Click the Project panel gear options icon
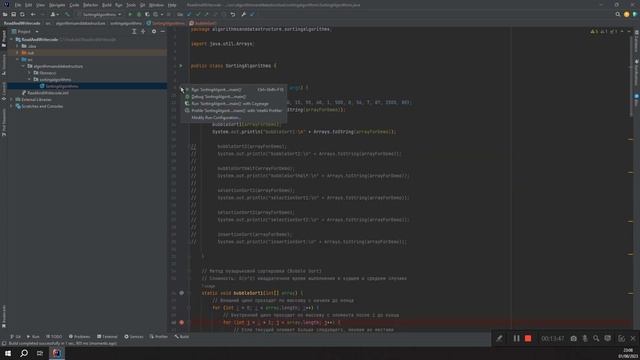This screenshot has width=640, height=360. tap(154, 31)
